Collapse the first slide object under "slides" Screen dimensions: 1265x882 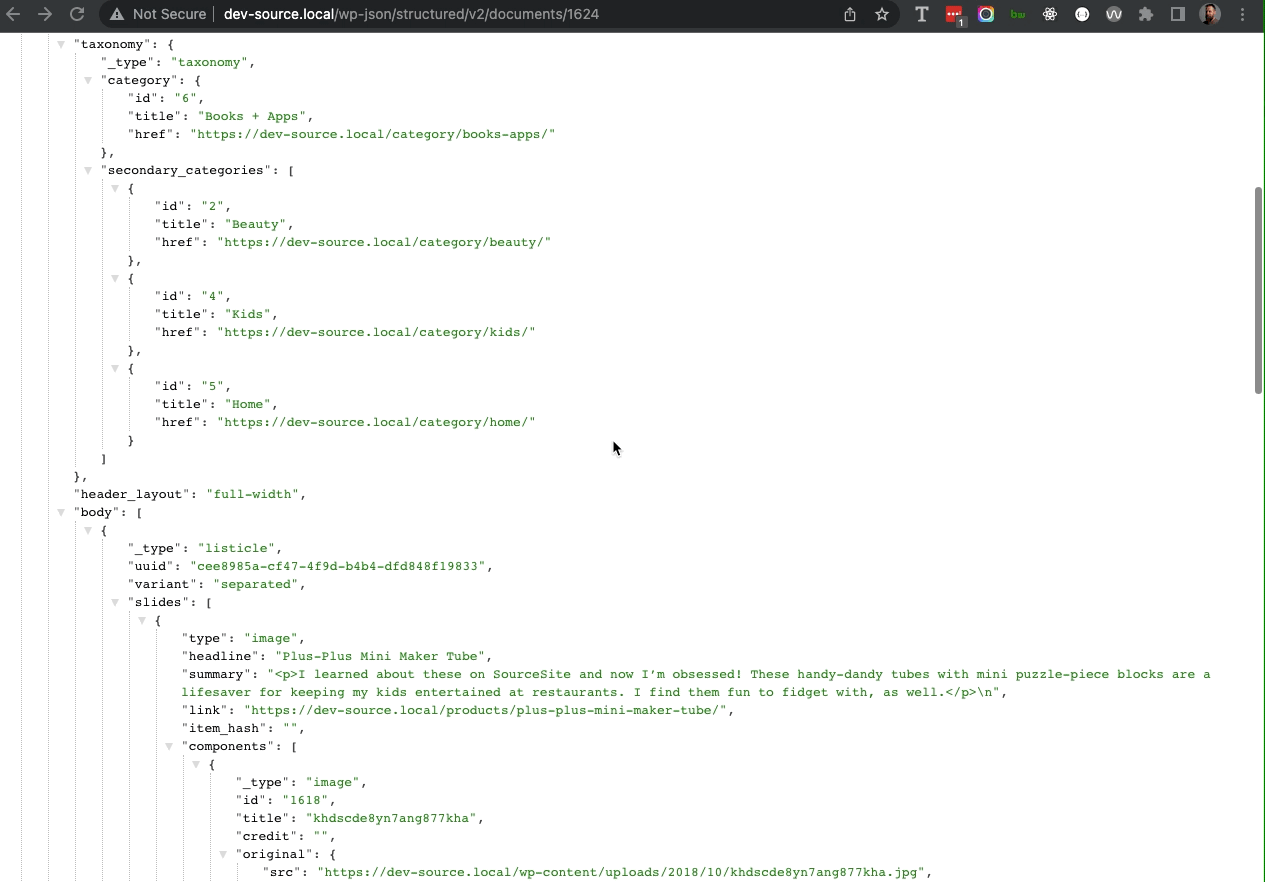coord(142,620)
